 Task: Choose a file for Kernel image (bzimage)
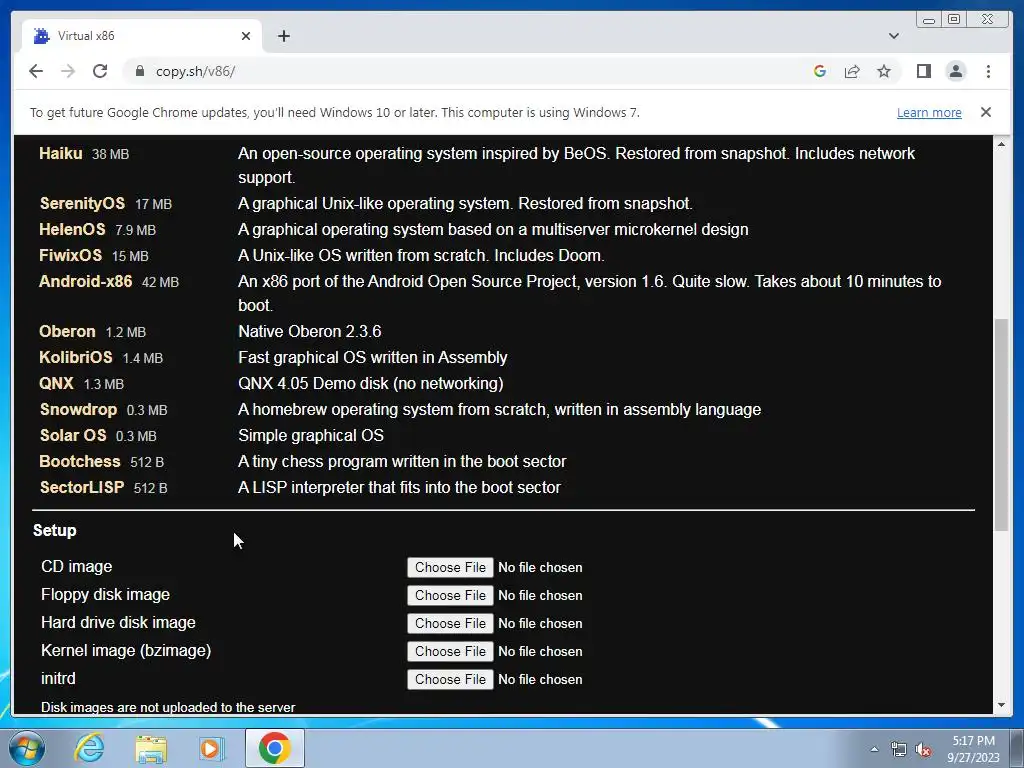[x=450, y=652]
